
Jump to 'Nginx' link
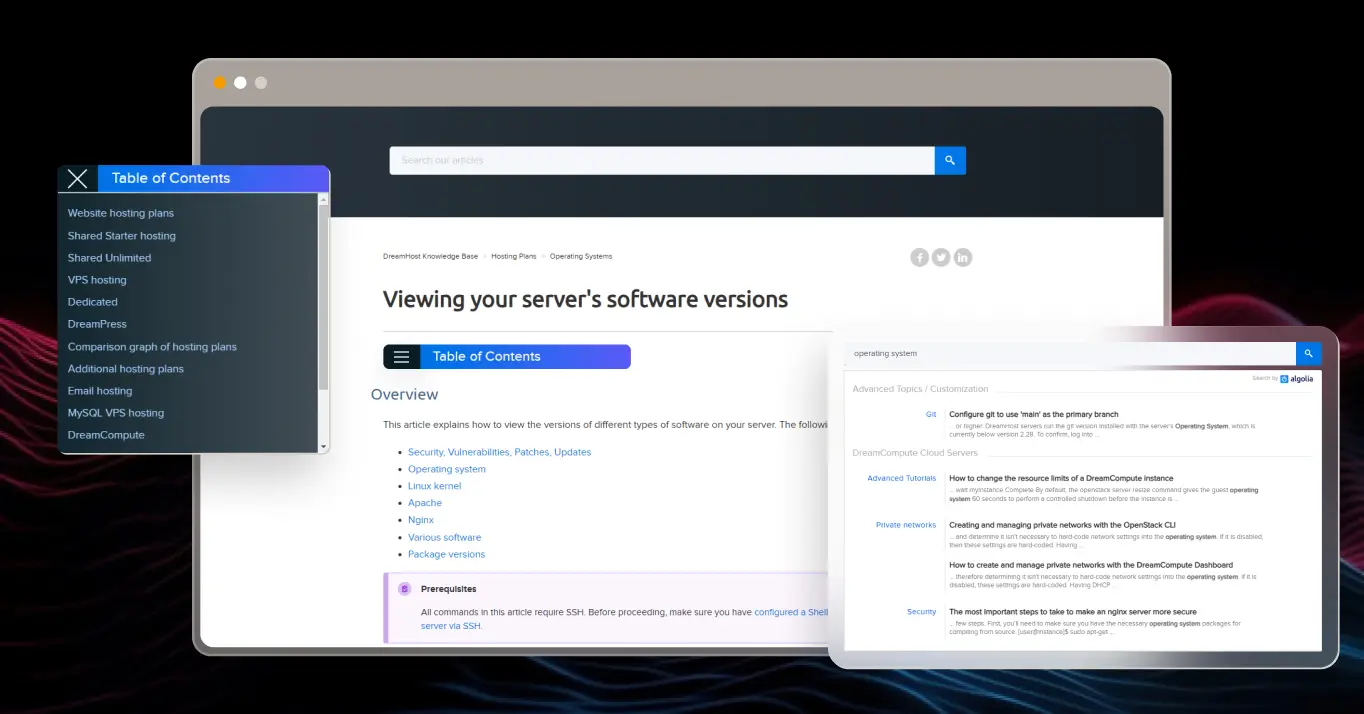click(421, 520)
